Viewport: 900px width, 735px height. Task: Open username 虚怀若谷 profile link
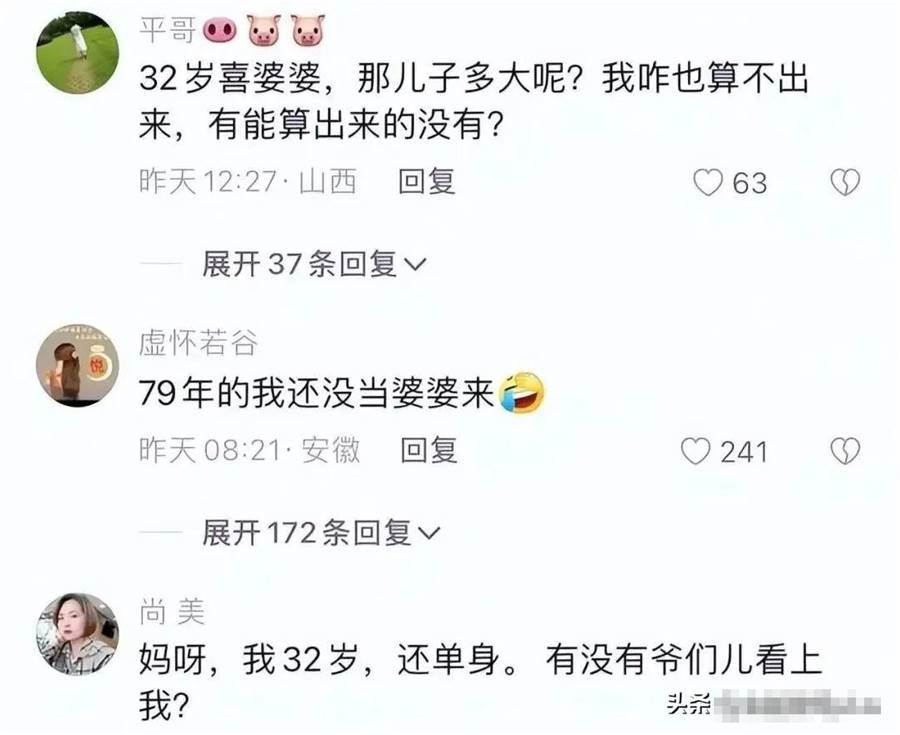point(198,343)
